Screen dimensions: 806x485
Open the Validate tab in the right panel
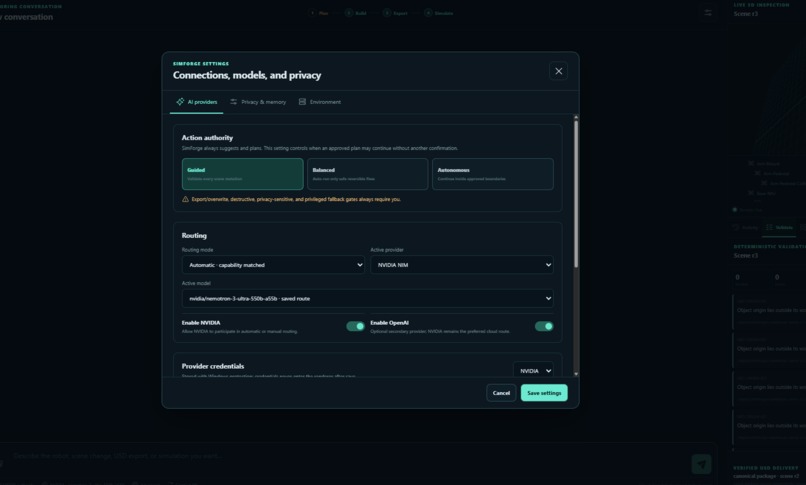coord(779,227)
